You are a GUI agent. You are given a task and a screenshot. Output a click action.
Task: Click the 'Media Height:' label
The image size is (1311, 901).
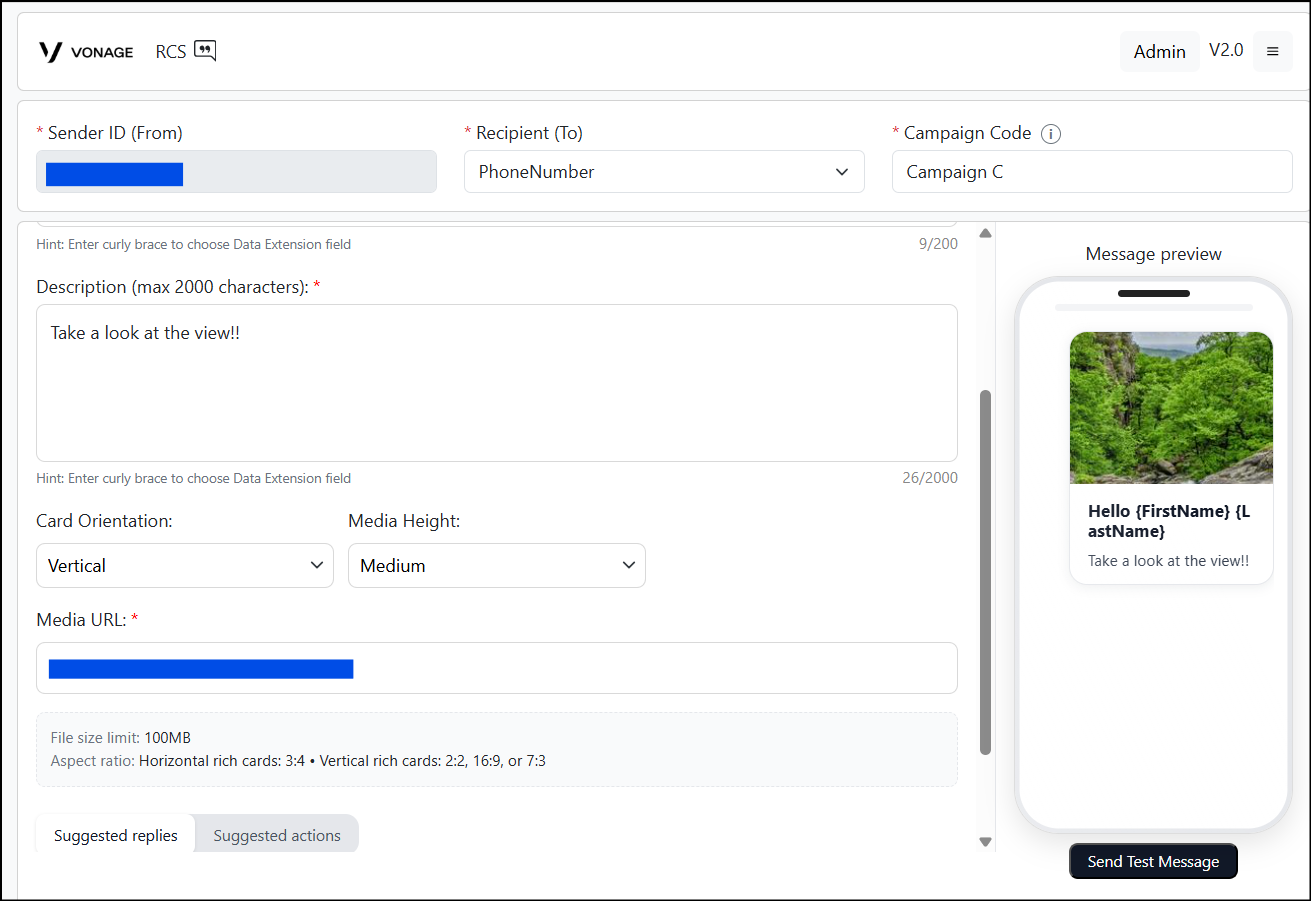(x=404, y=521)
